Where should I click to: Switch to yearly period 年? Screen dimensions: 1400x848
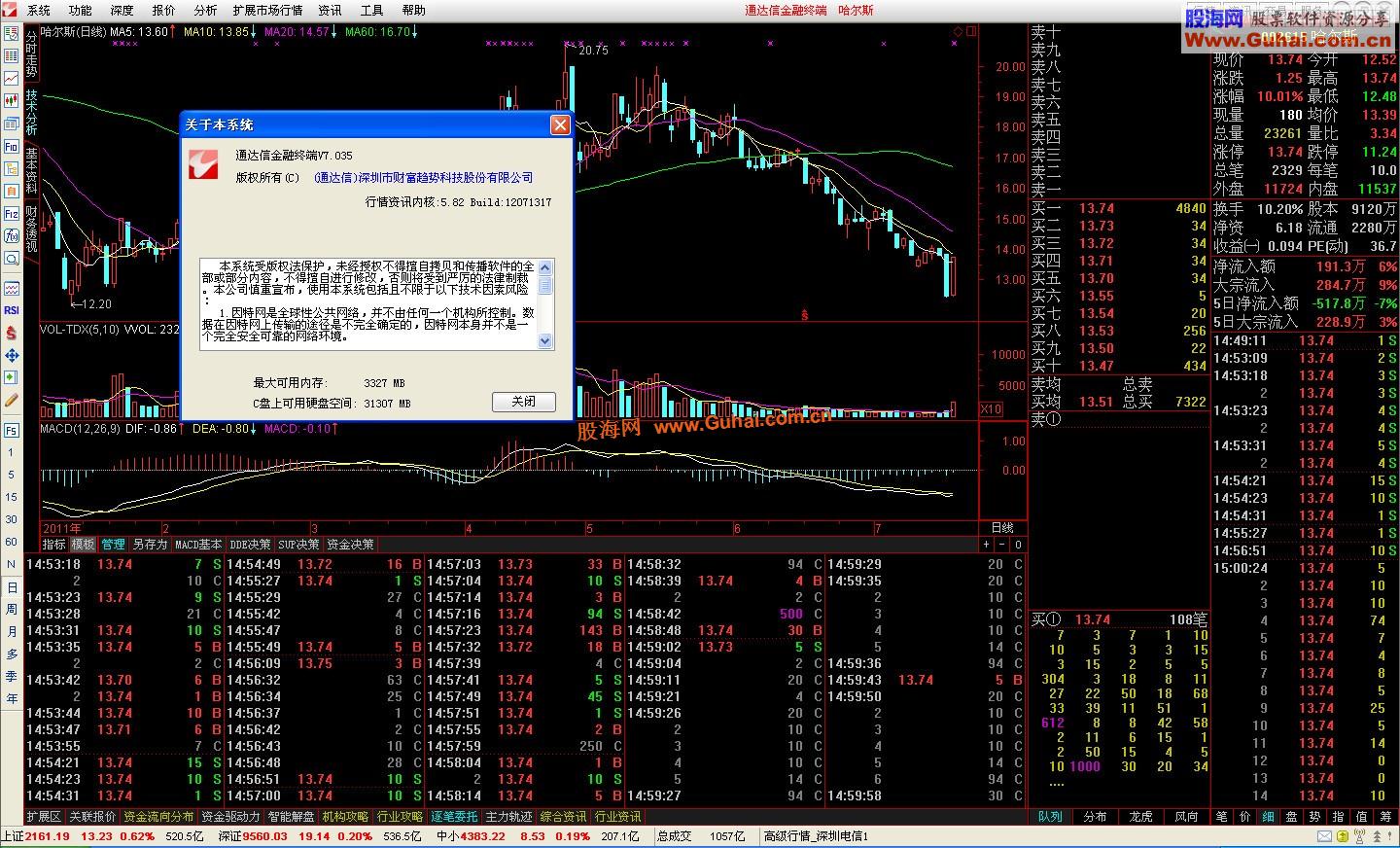pyautogui.click(x=12, y=698)
